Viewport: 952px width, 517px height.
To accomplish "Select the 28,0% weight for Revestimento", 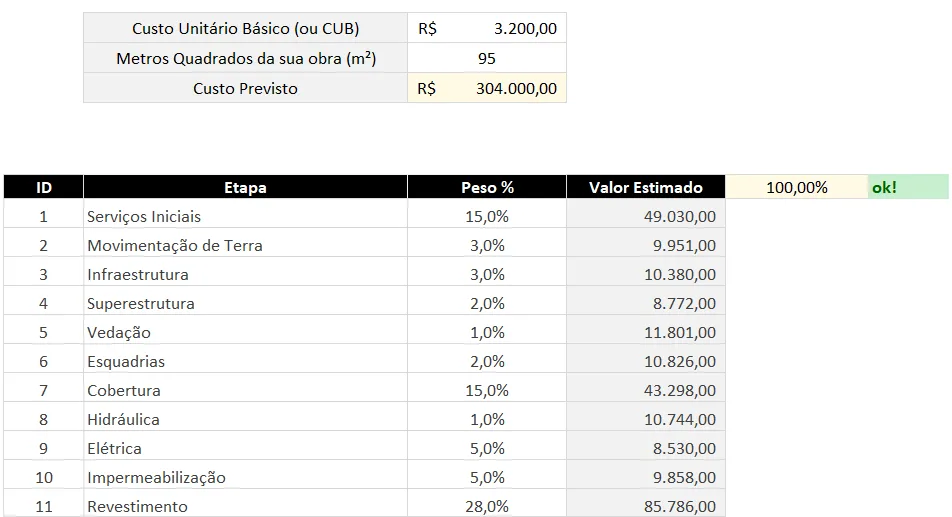I will click(x=487, y=505).
